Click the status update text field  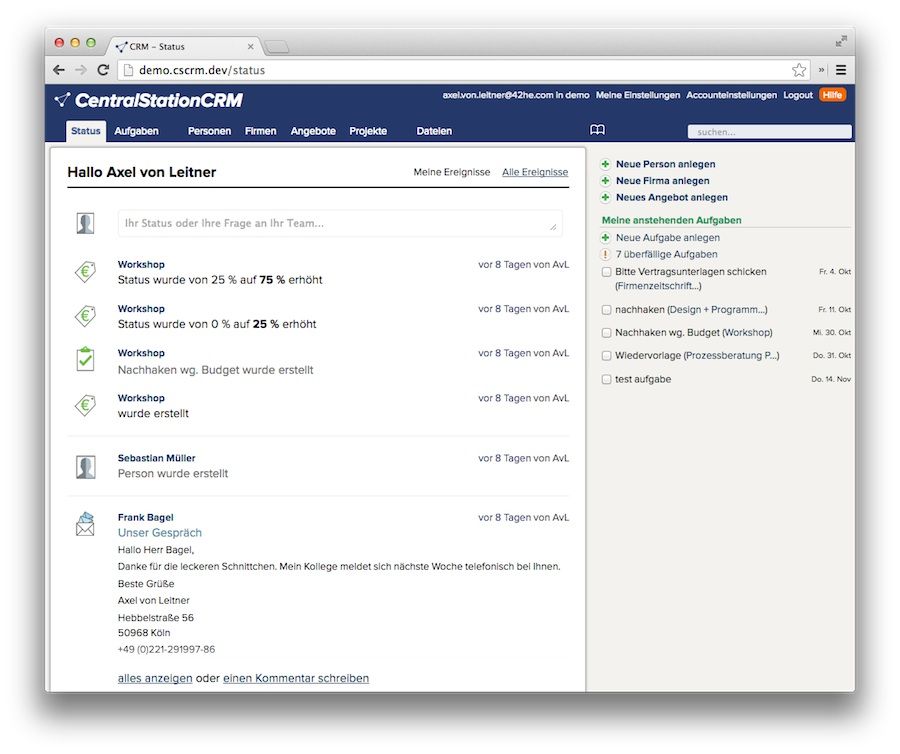tap(340, 223)
